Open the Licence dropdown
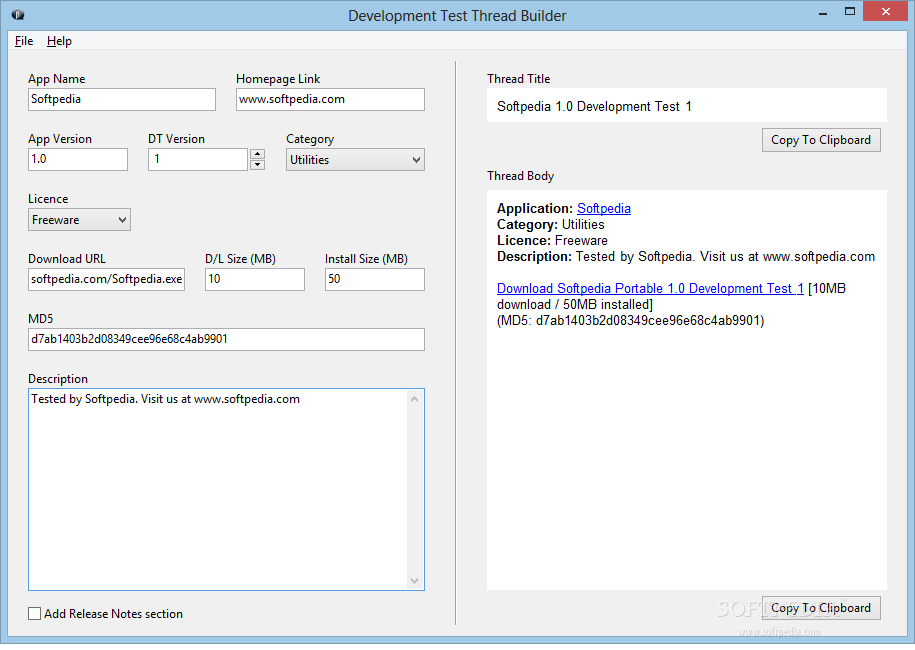Screen dimensions: 915x650 pos(79,220)
